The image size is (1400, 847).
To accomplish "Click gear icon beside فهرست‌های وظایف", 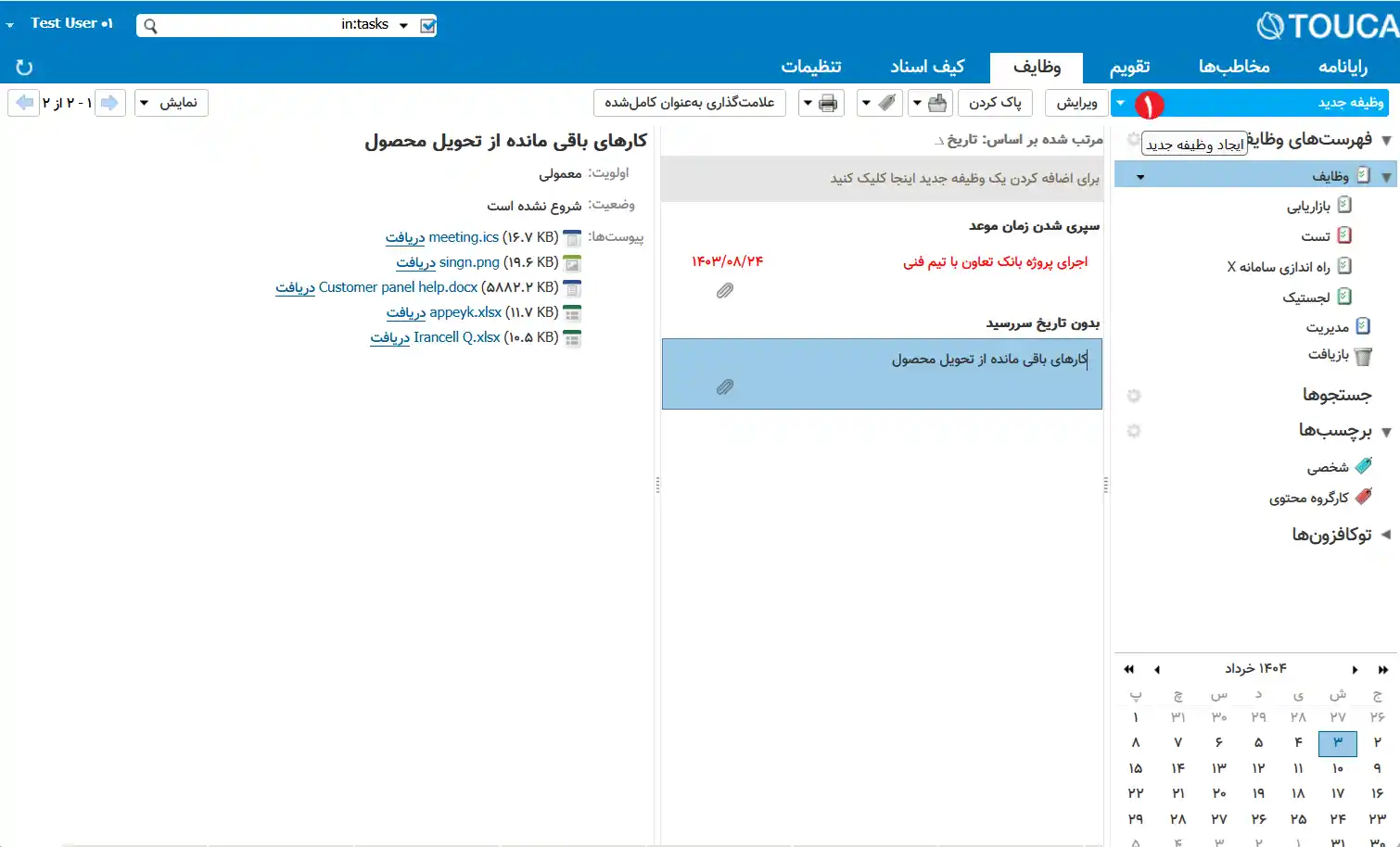I will tap(1133, 139).
